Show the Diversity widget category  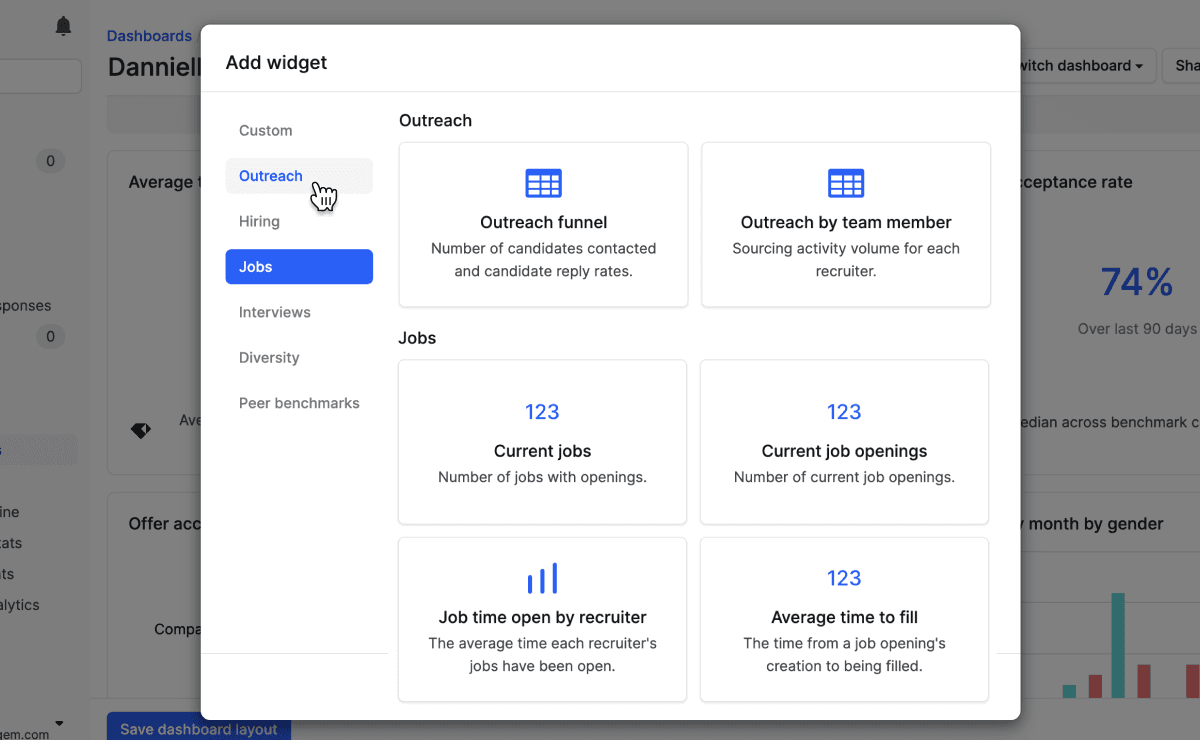269,358
